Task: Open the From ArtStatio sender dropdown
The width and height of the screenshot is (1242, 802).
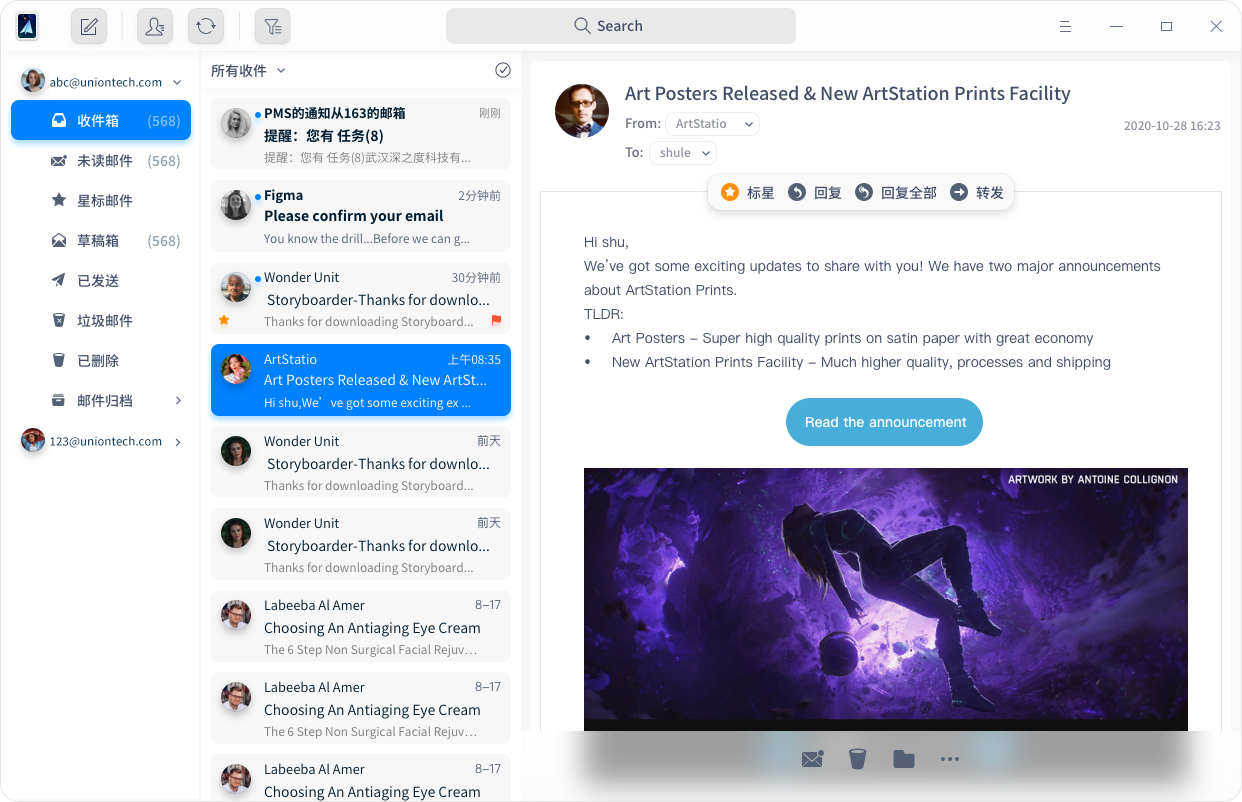Action: pos(712,124)
